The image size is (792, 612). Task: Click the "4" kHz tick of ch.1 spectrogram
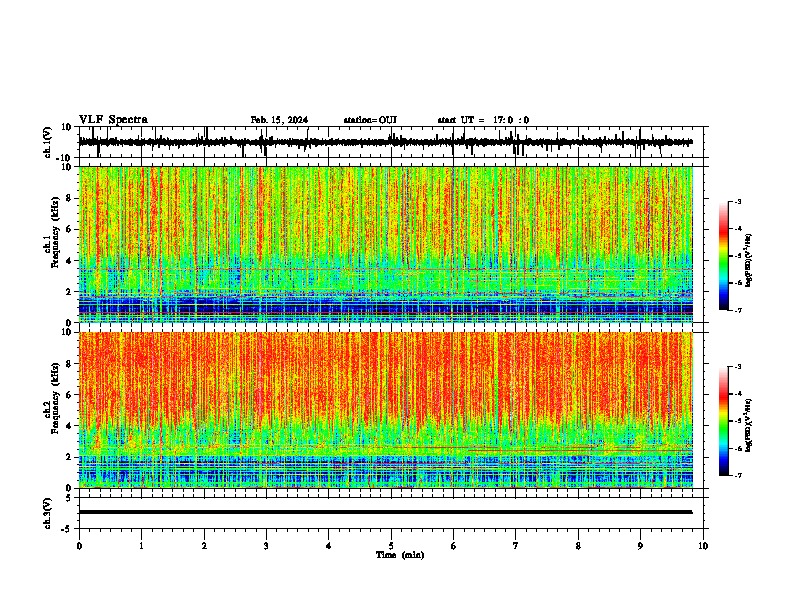click(x=69, y=261)
